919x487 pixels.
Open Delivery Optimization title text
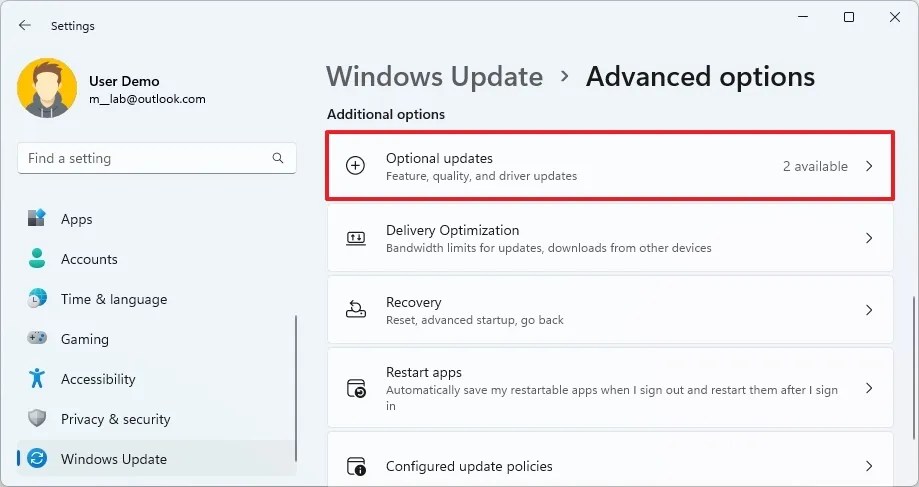point(452,230)
